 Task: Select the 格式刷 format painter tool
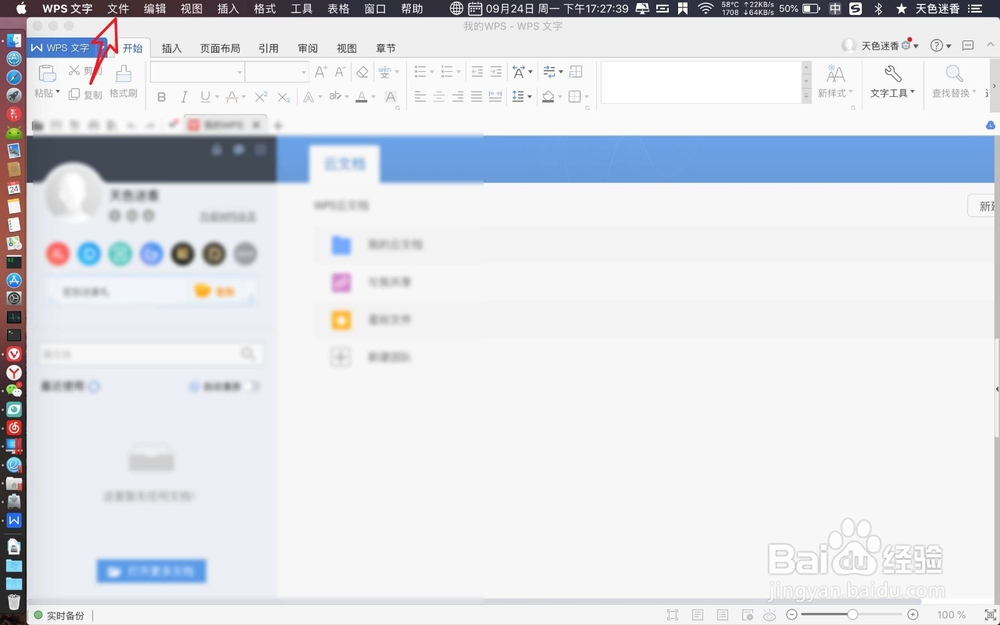tap(122, 84)
